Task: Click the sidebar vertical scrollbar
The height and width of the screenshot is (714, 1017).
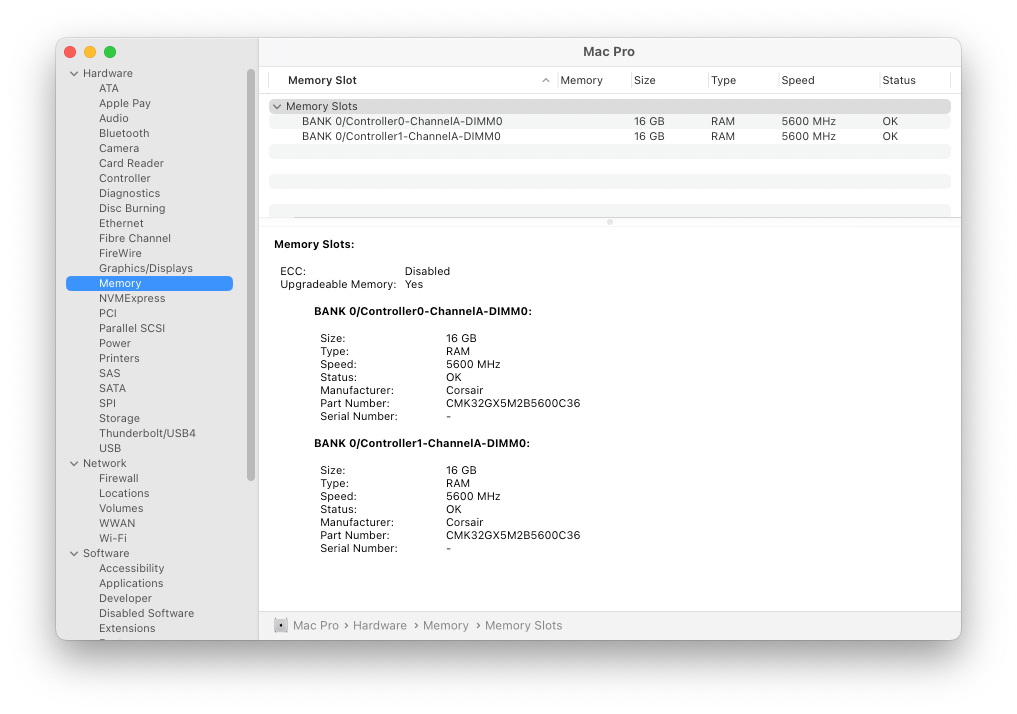Action: [251, 275]
